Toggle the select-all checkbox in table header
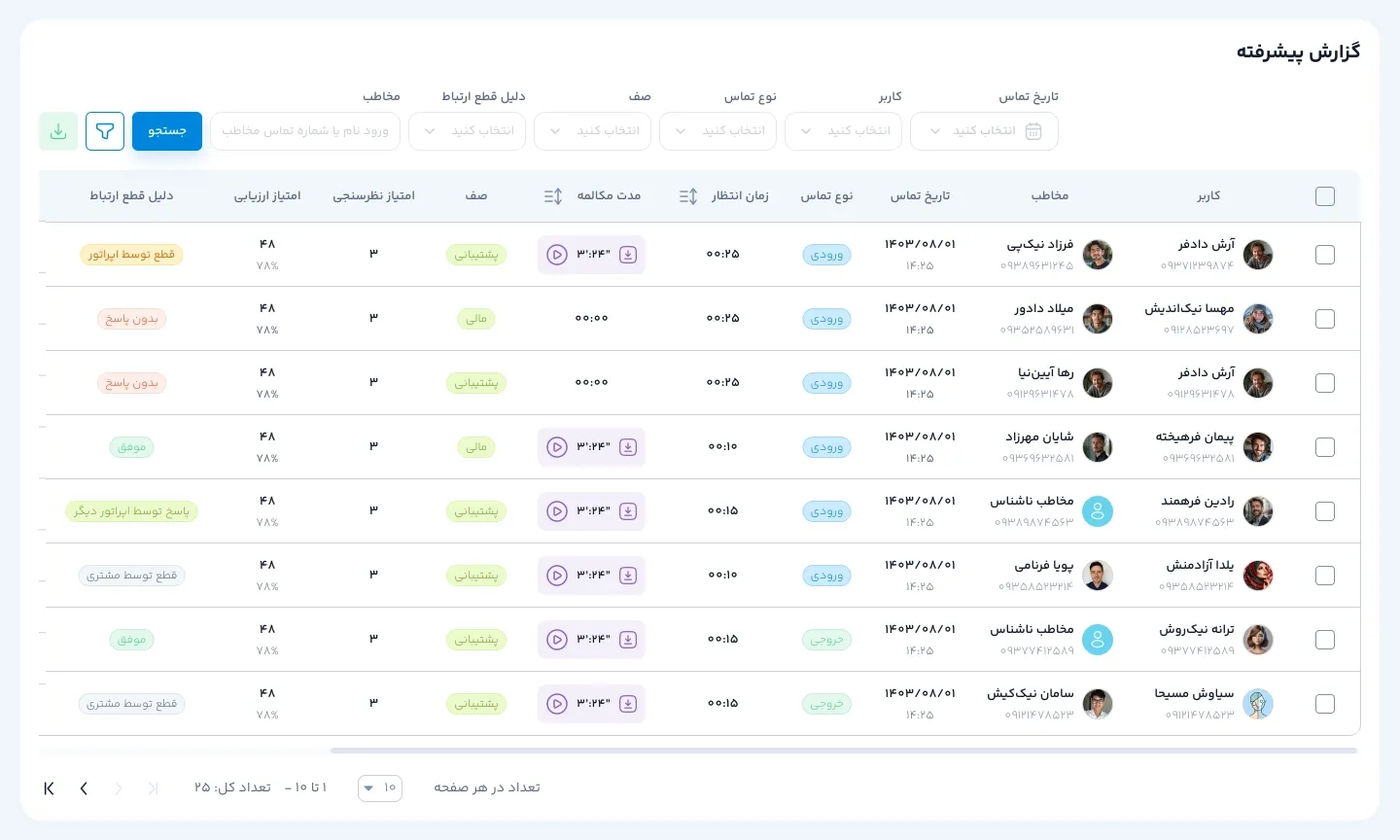The width and height of the screenshot is (1400, 840). coord(1324,196)
